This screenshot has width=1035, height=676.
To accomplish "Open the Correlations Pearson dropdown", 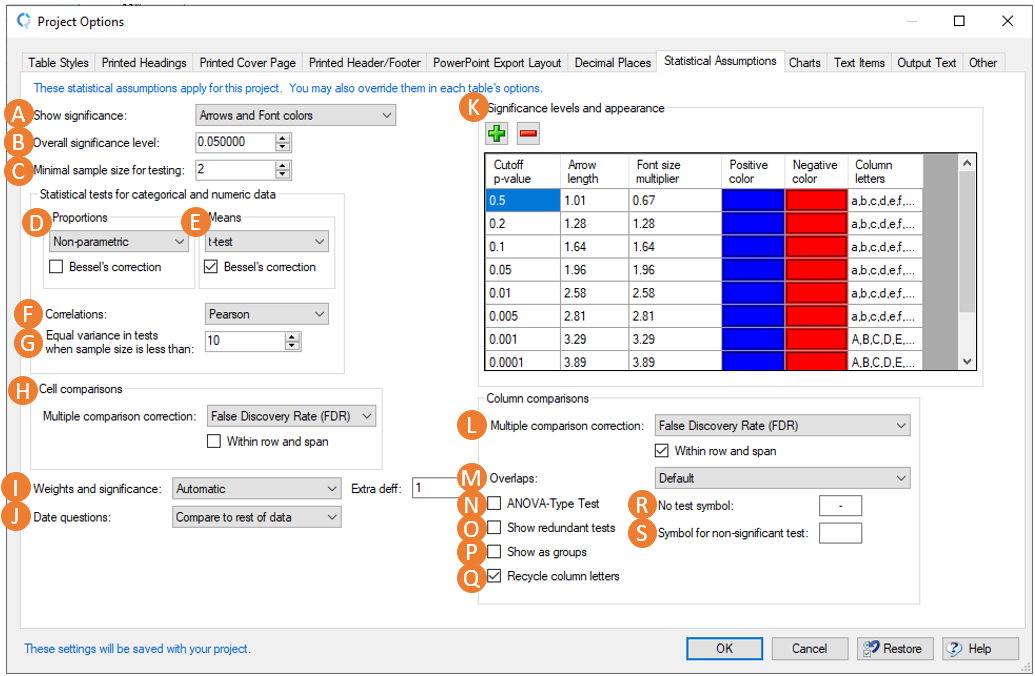I will (x=267, y=314).
